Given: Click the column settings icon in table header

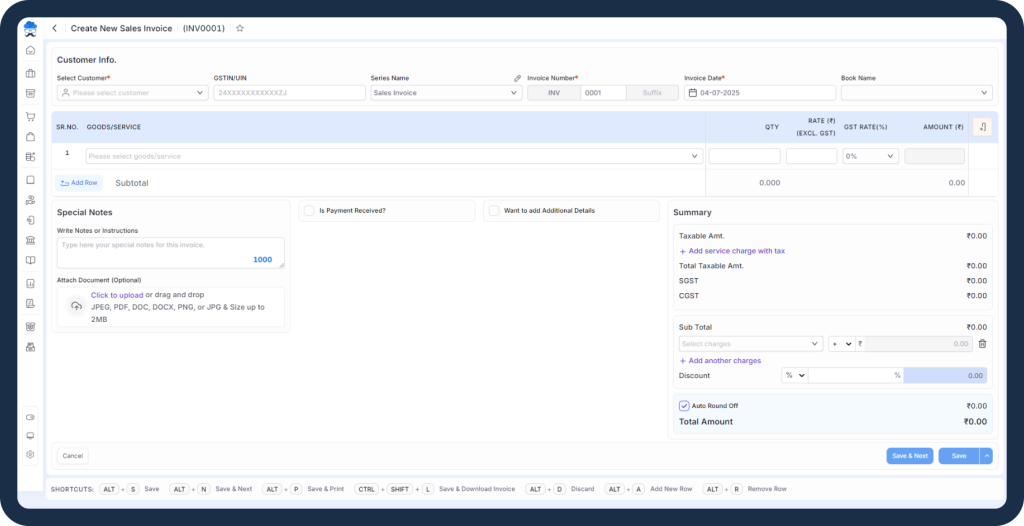Looking at the screenshot, I should click(982, 127).
